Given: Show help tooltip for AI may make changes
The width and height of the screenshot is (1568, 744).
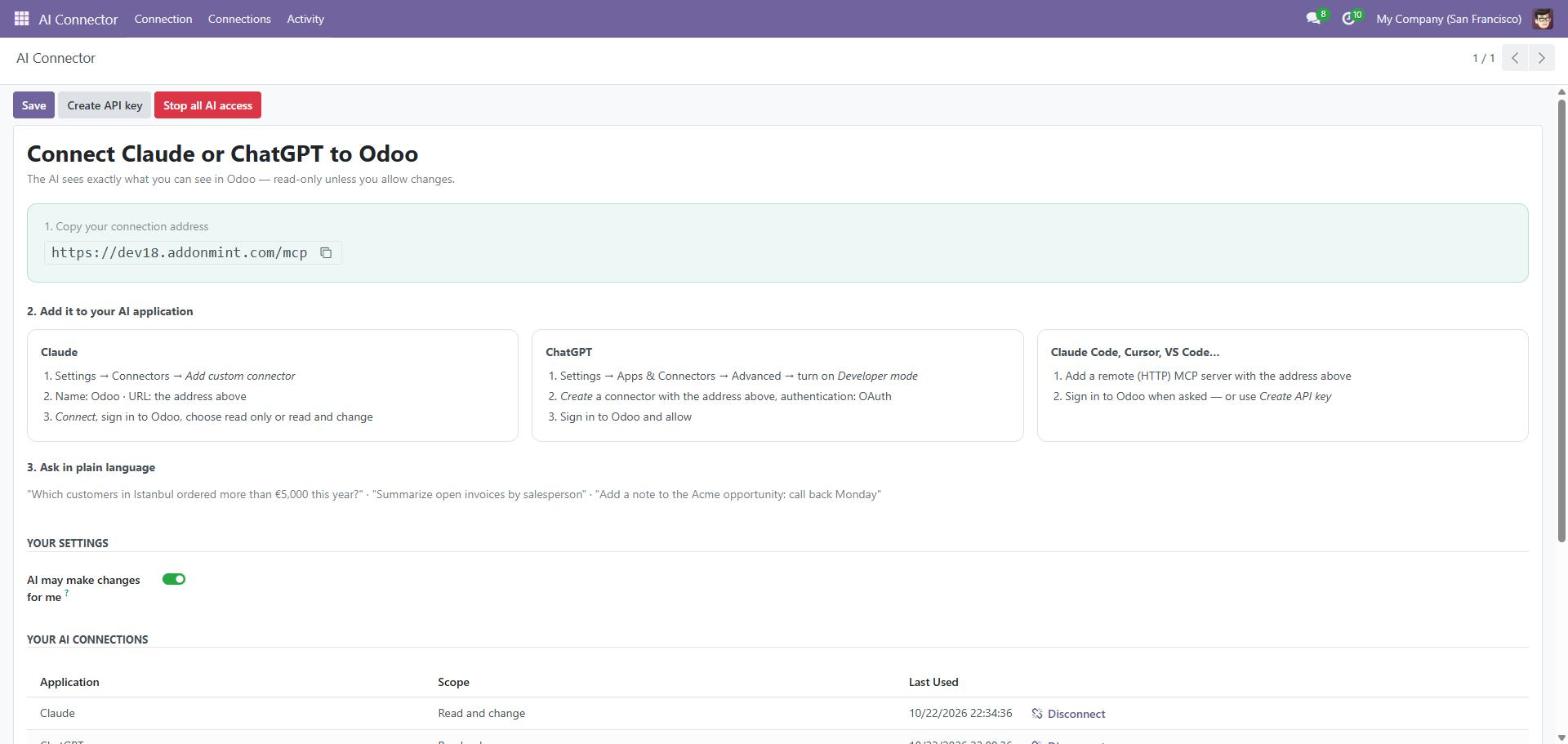Looking at the screenshot, I should [x=67, y=593].
